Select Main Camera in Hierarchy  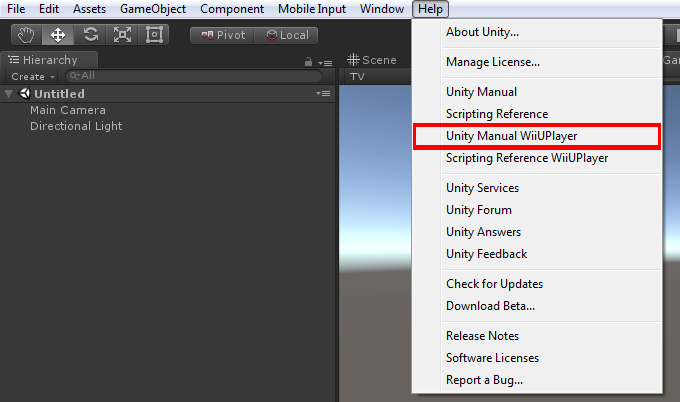68,110
